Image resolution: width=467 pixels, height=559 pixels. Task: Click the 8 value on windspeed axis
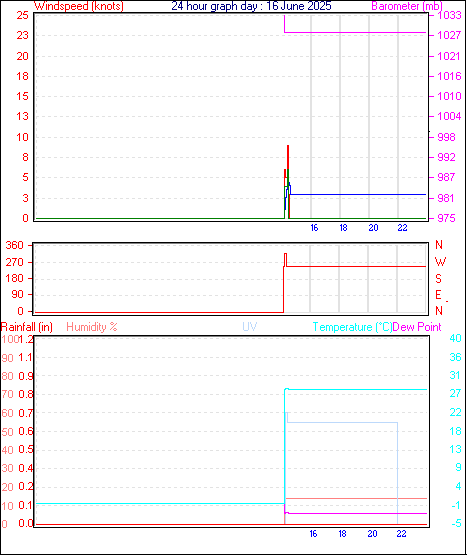[x=25, y=157]
